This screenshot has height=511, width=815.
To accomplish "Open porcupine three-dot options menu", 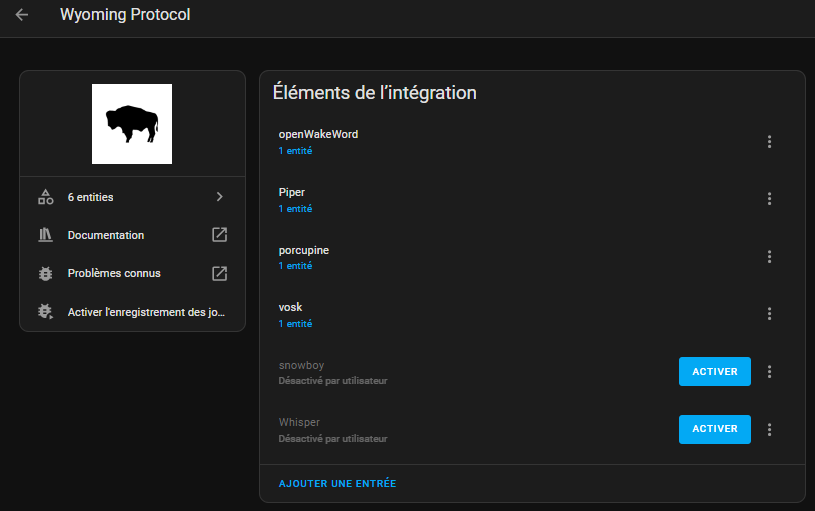I will [769, 256].
